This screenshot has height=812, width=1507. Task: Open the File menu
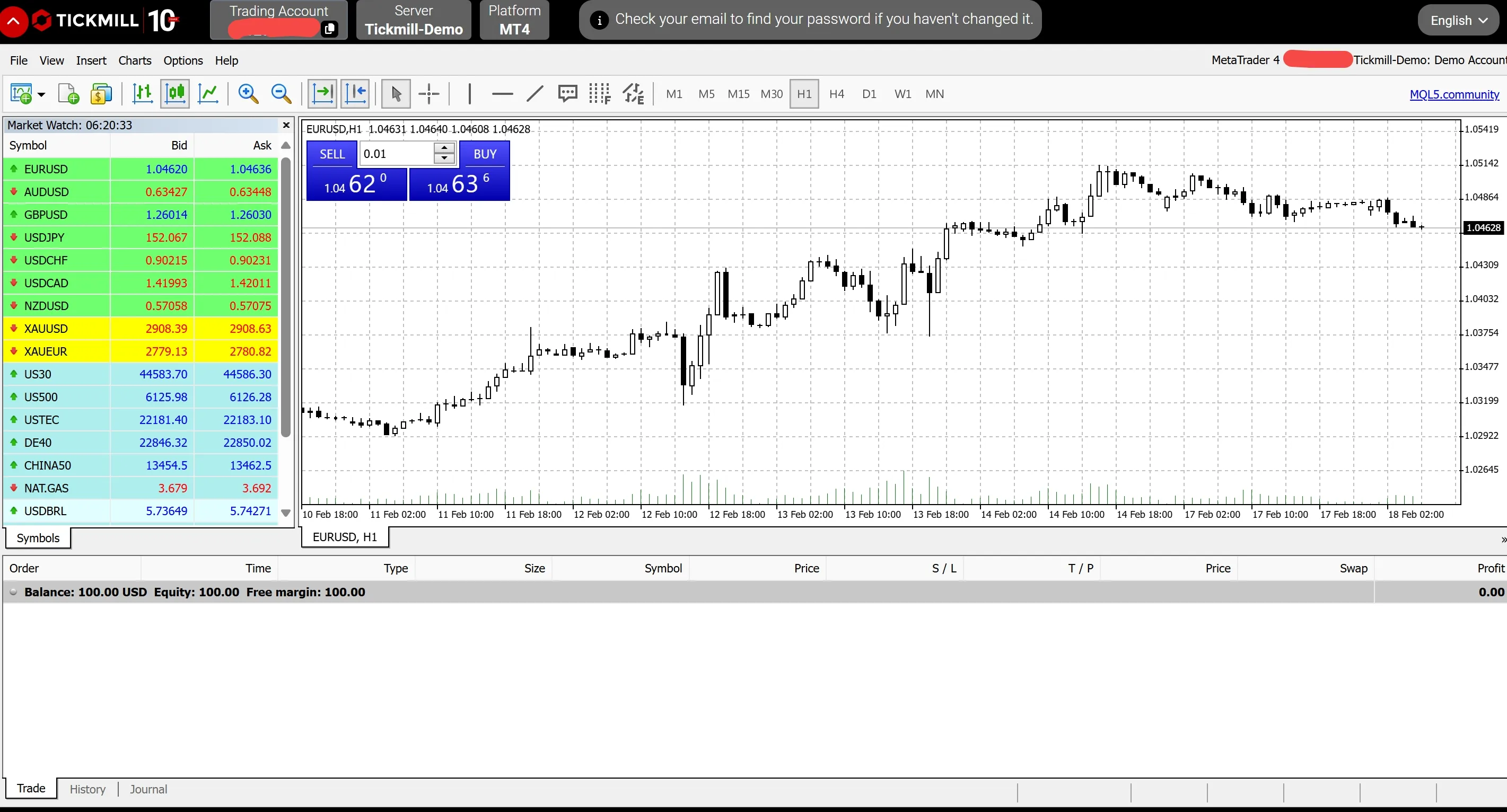[x=19, y=60]
